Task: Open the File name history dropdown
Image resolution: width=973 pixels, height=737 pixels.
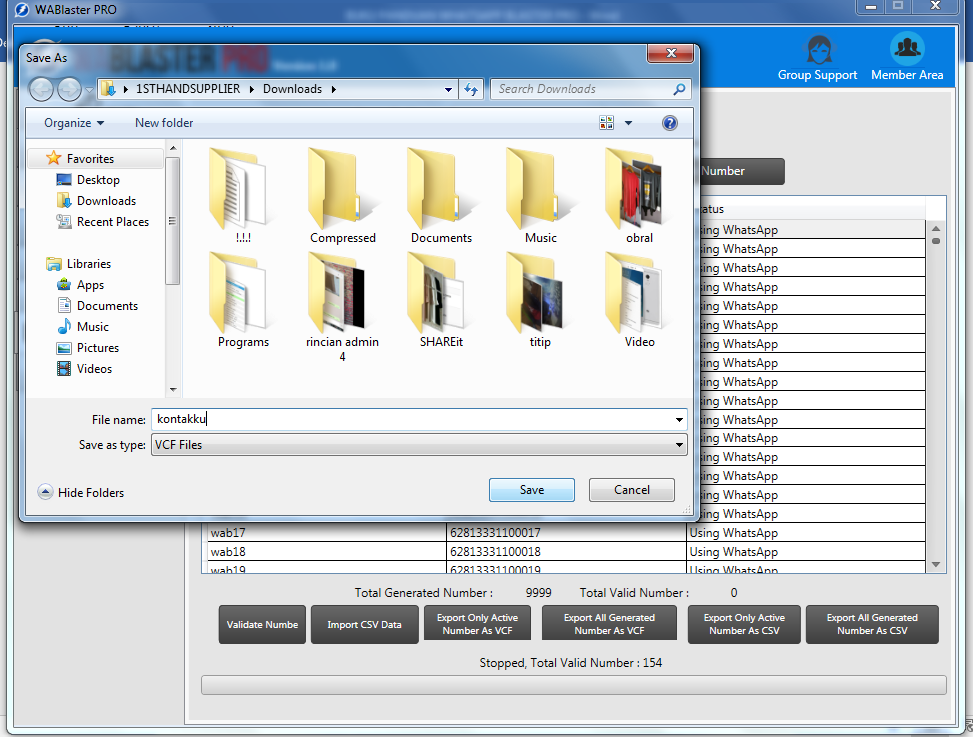Action: point(679,420)
